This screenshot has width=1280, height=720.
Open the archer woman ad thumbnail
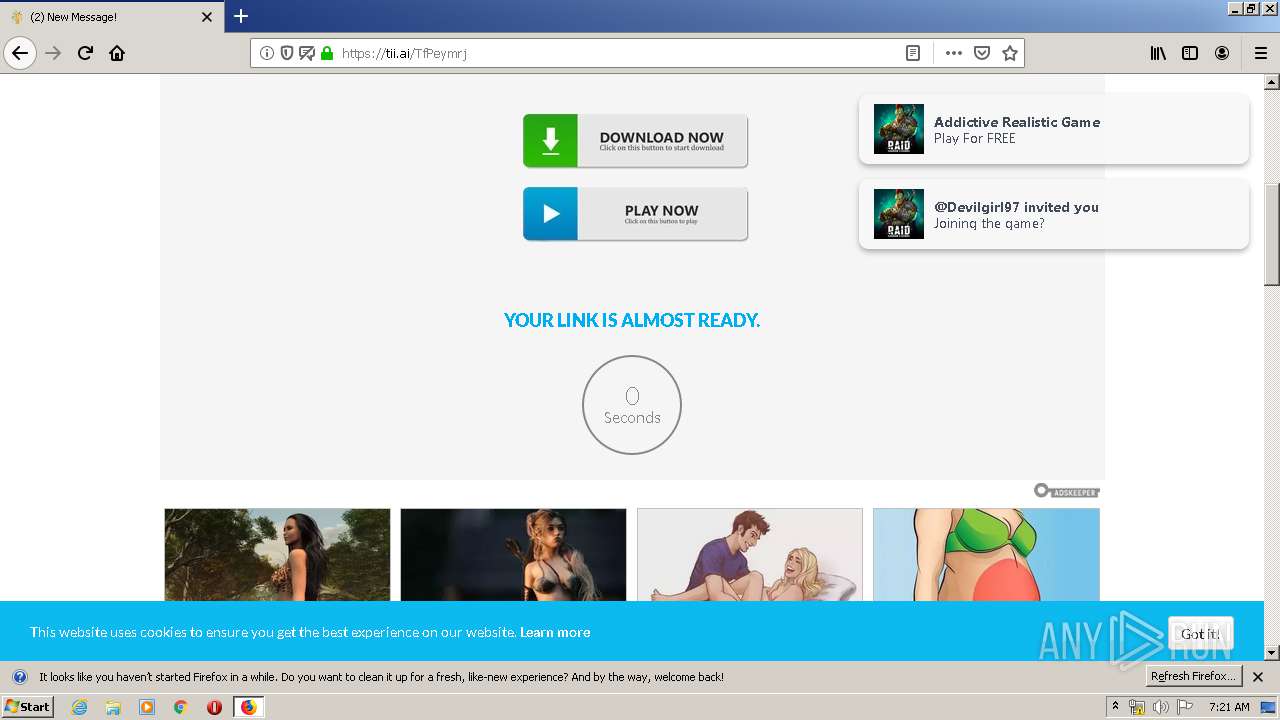(513, 555)
